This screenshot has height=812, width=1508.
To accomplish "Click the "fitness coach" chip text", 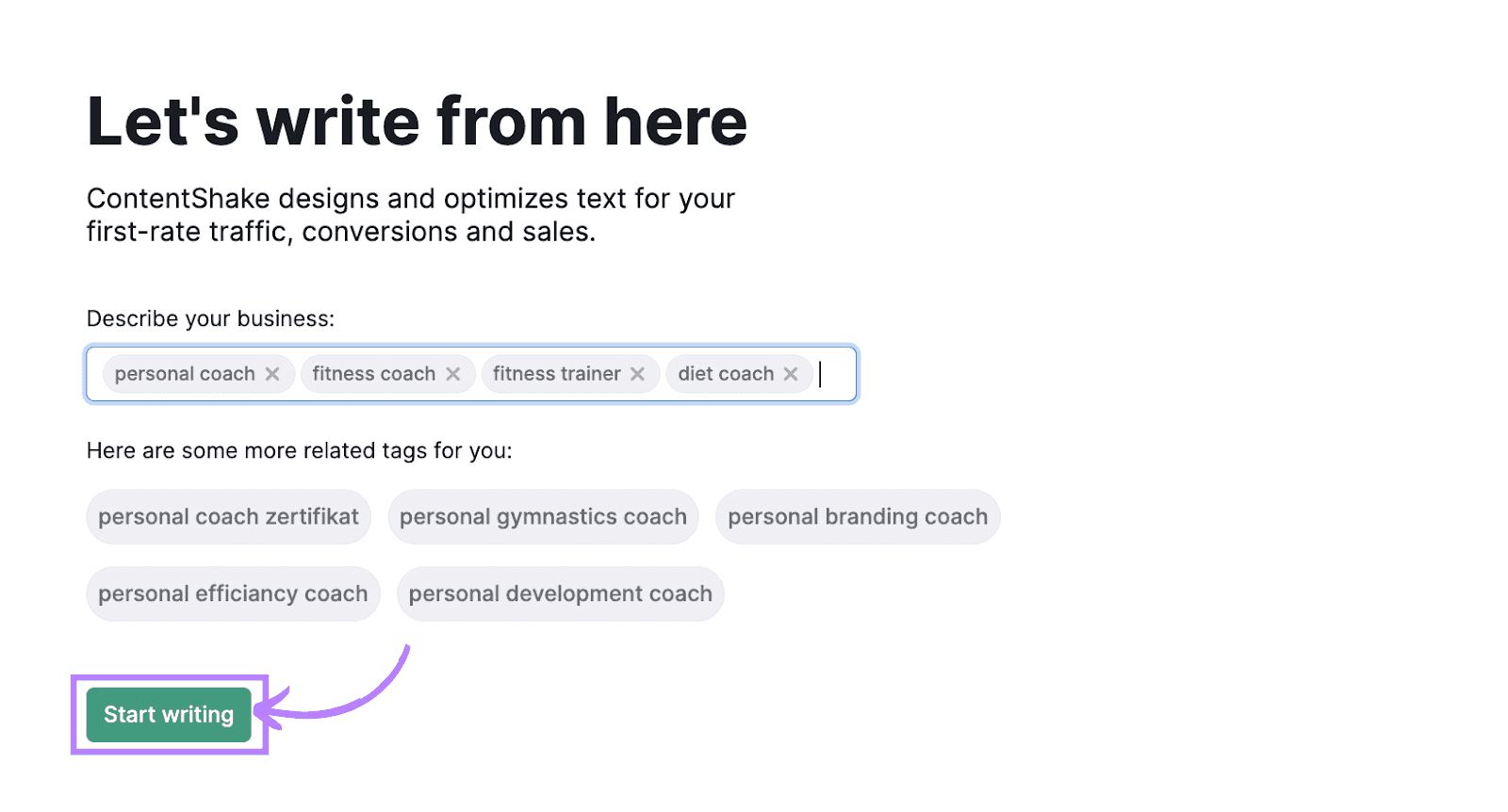I will [372, 373].
